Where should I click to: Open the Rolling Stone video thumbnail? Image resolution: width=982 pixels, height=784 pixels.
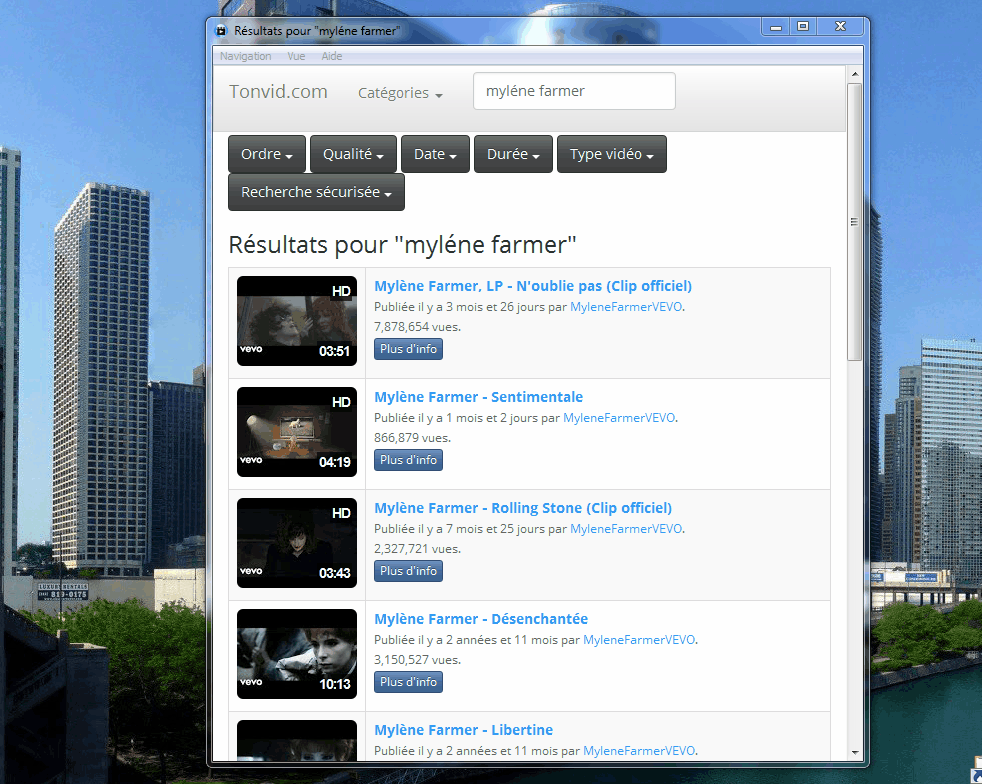pyautogui.click(x=297, y=542)
